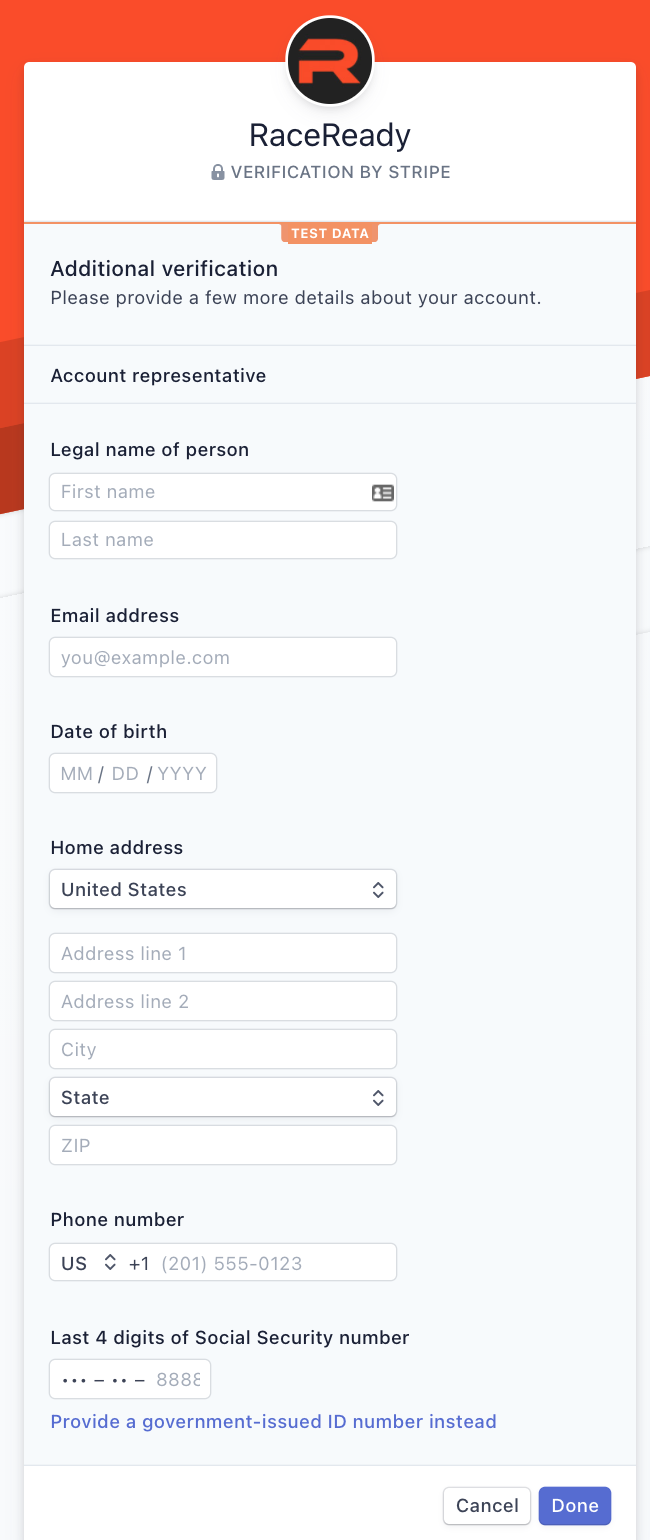Click the lock icon beside Verification by Stripe
Screen dimensions: 650x1540
(218, 172)
